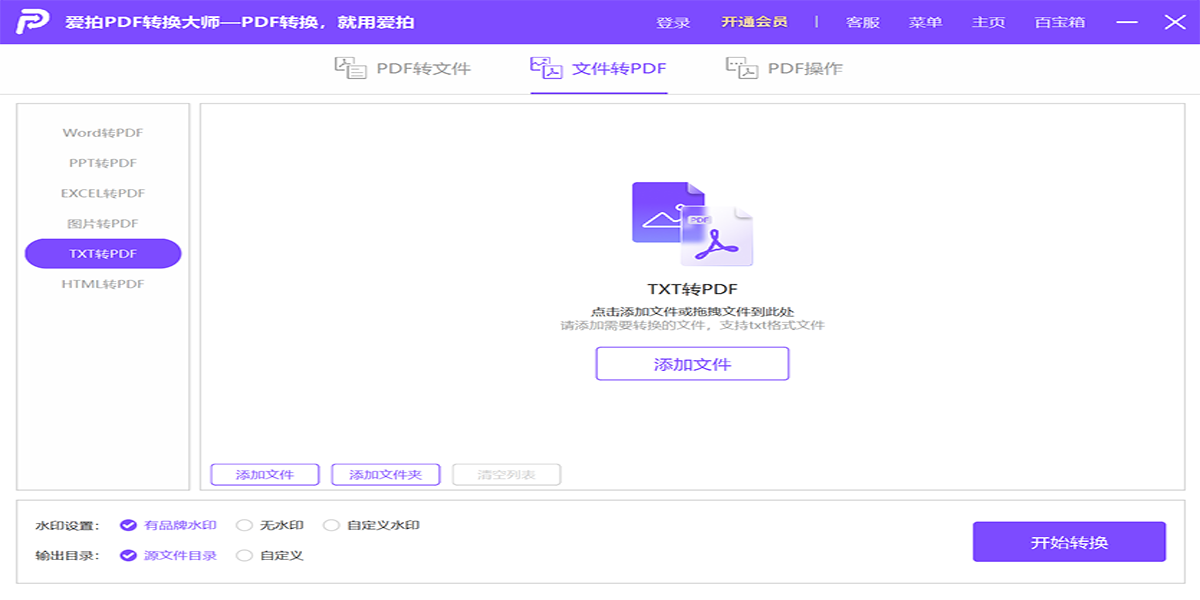Choose 图片转PDF conversion
This screenshot has height=600, width=1200.
103,224
